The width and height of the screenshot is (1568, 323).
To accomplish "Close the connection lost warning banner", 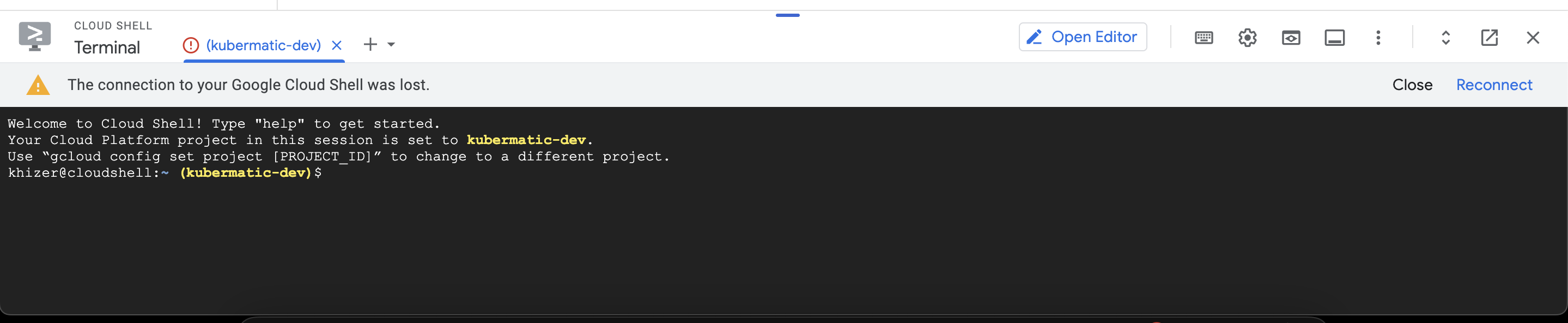I will click(x=1413, y=85).
